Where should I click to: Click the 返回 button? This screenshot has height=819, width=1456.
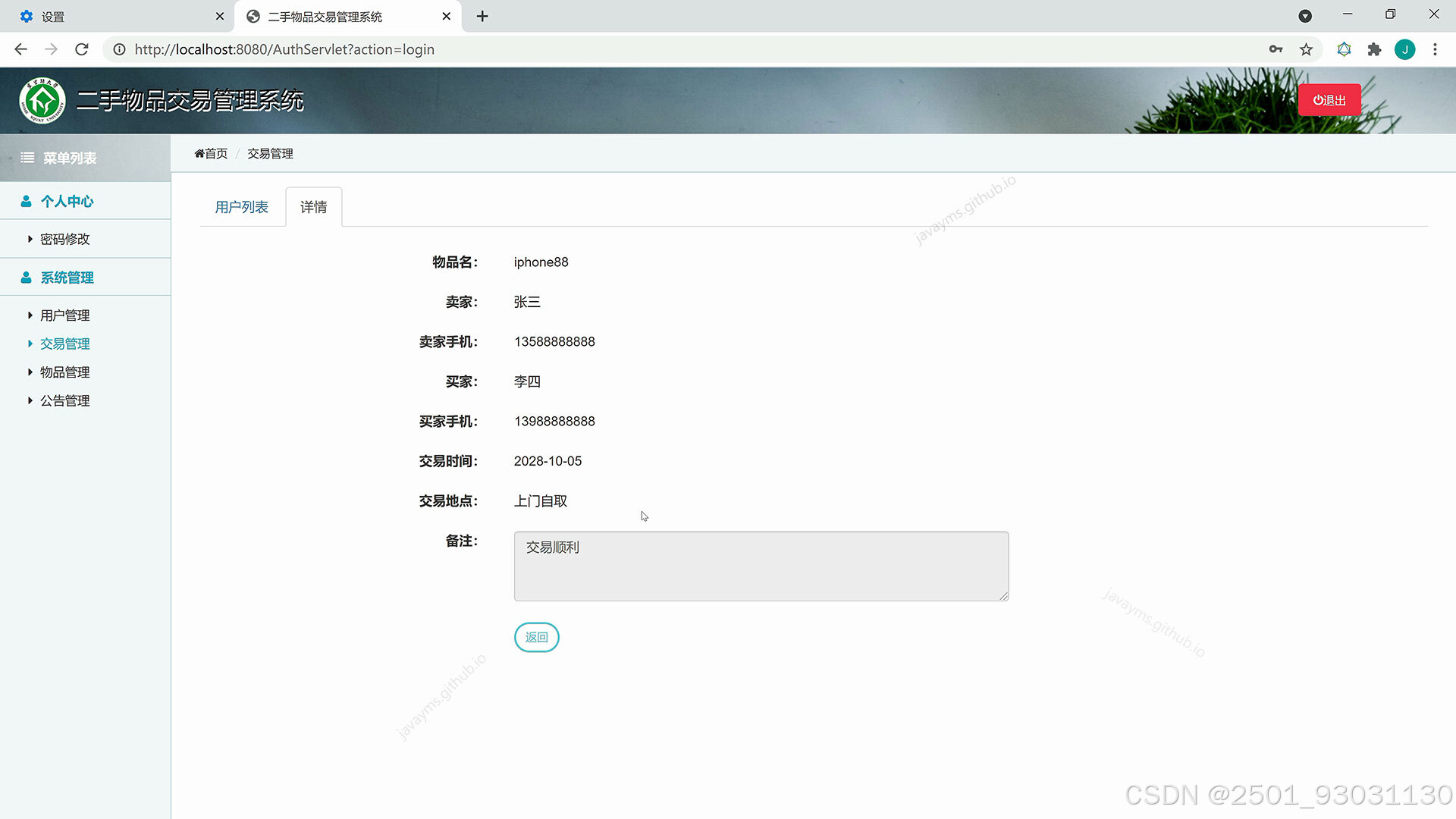pos(536,637)
